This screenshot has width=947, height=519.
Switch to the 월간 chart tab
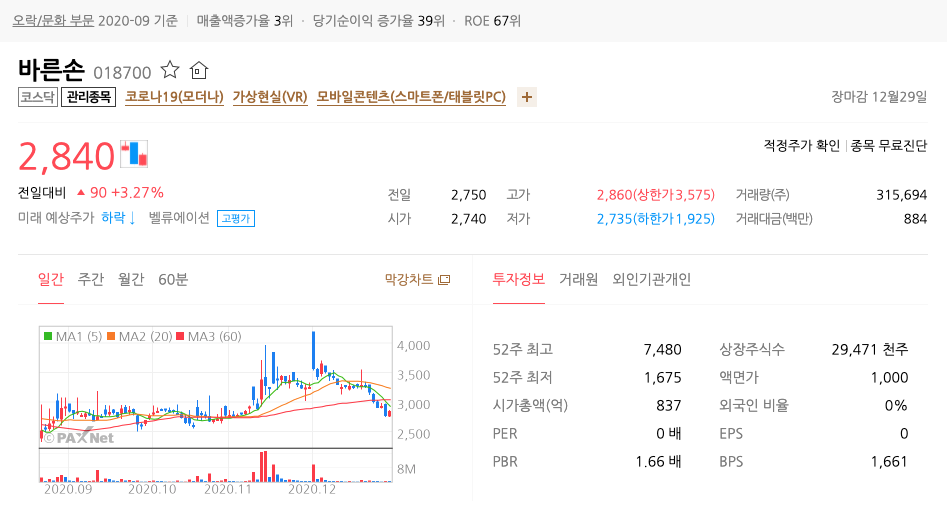[x=131, y=280]
